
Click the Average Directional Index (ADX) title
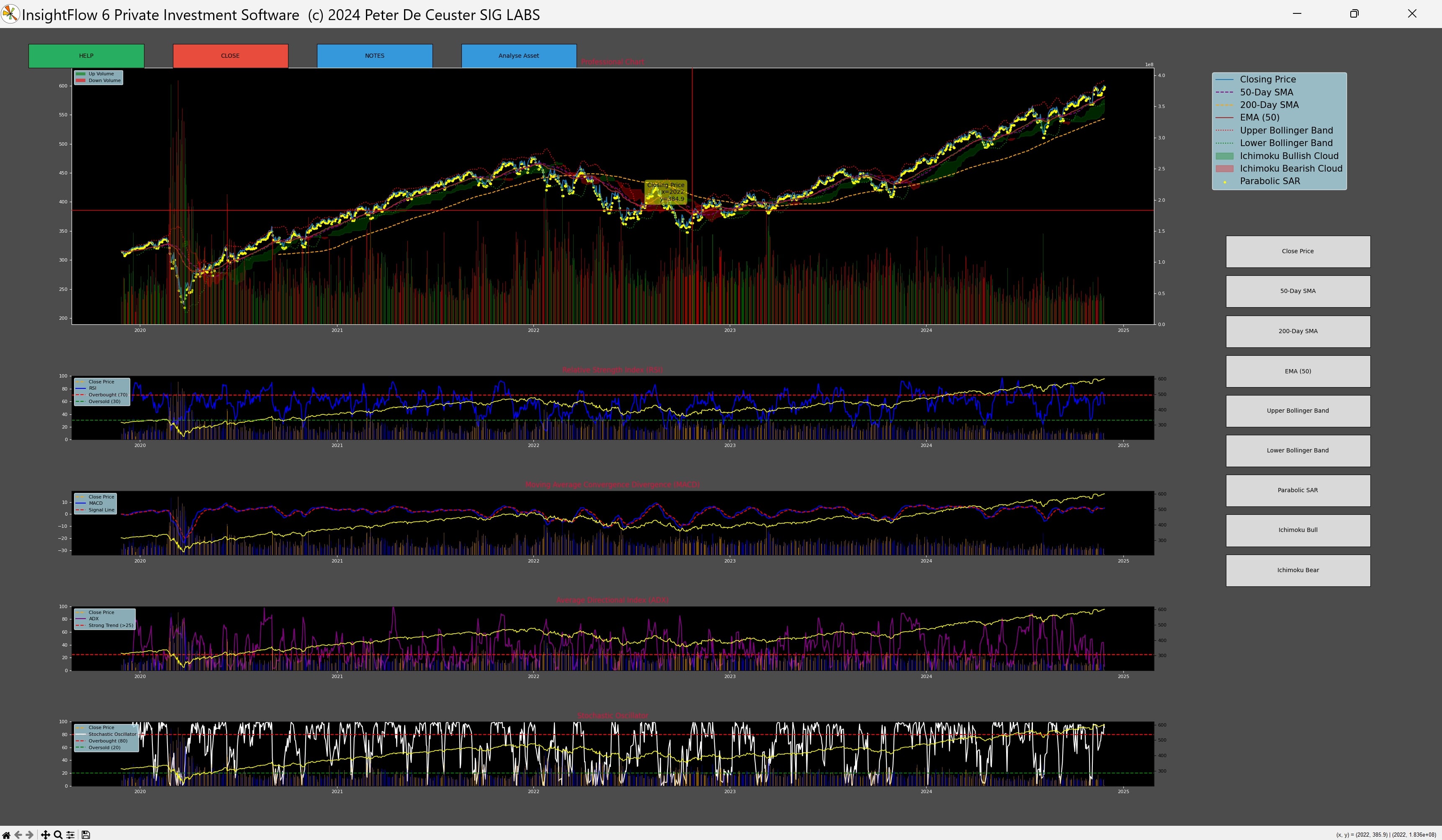pyautogui.click(x=612, y=601)
